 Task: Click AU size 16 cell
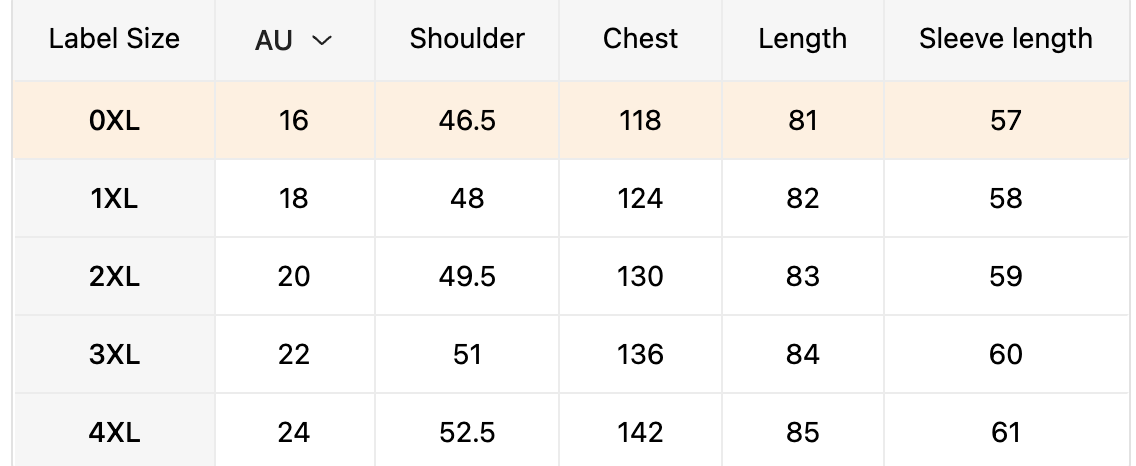click(x=294, y=121)
